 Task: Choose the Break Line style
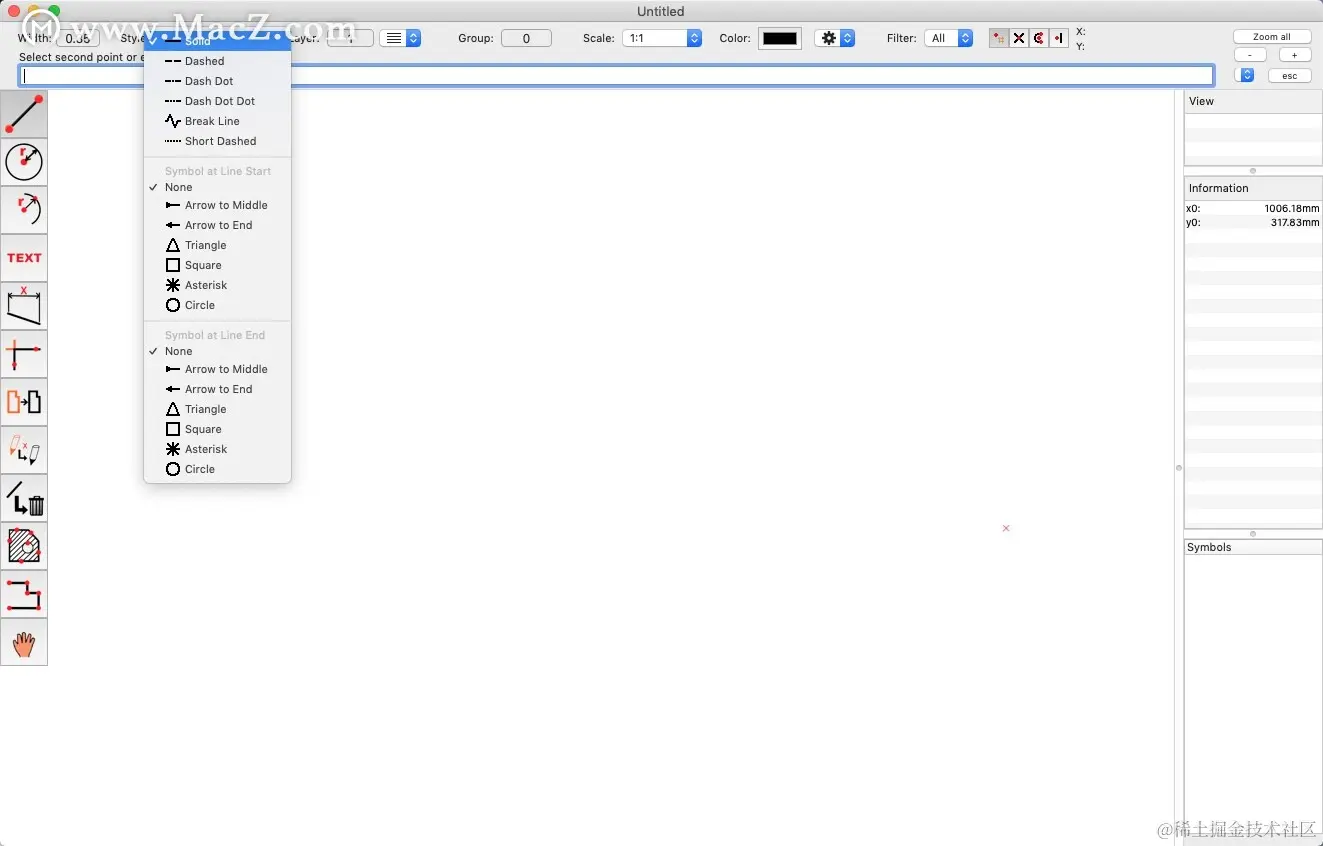pyautogui.click(x=217, y=121)
